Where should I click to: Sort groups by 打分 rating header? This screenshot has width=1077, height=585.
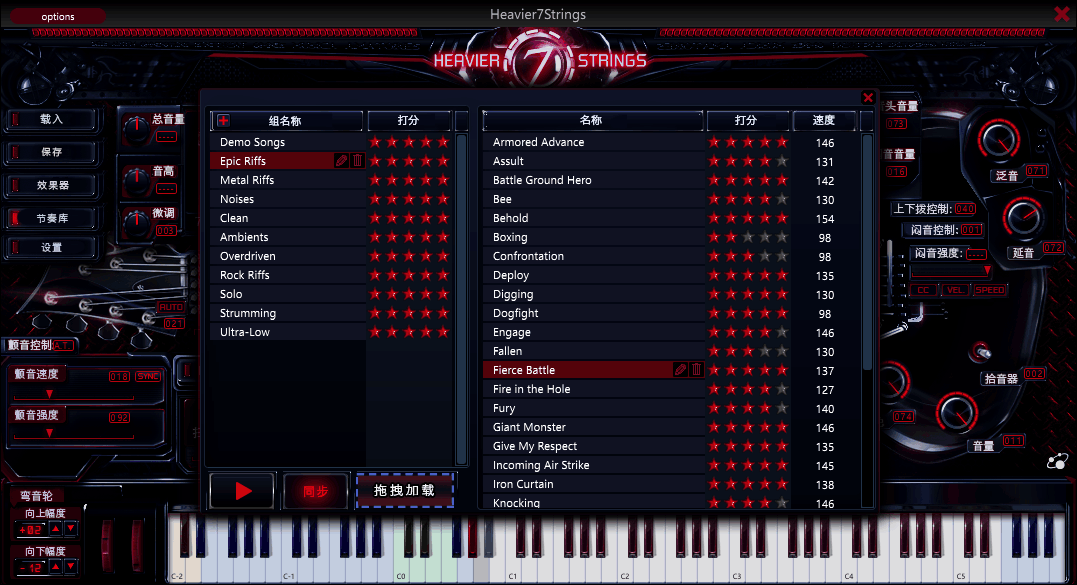[x=409, y=121]
